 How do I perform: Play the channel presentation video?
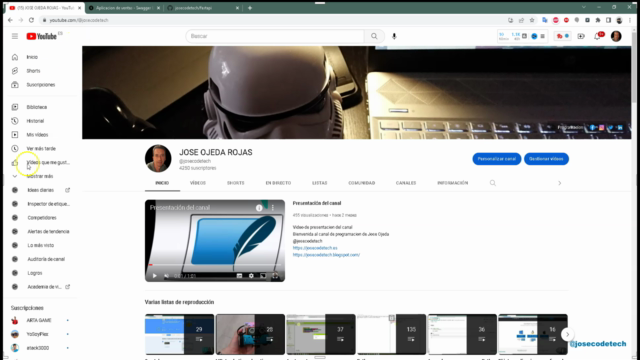(155, 276)
